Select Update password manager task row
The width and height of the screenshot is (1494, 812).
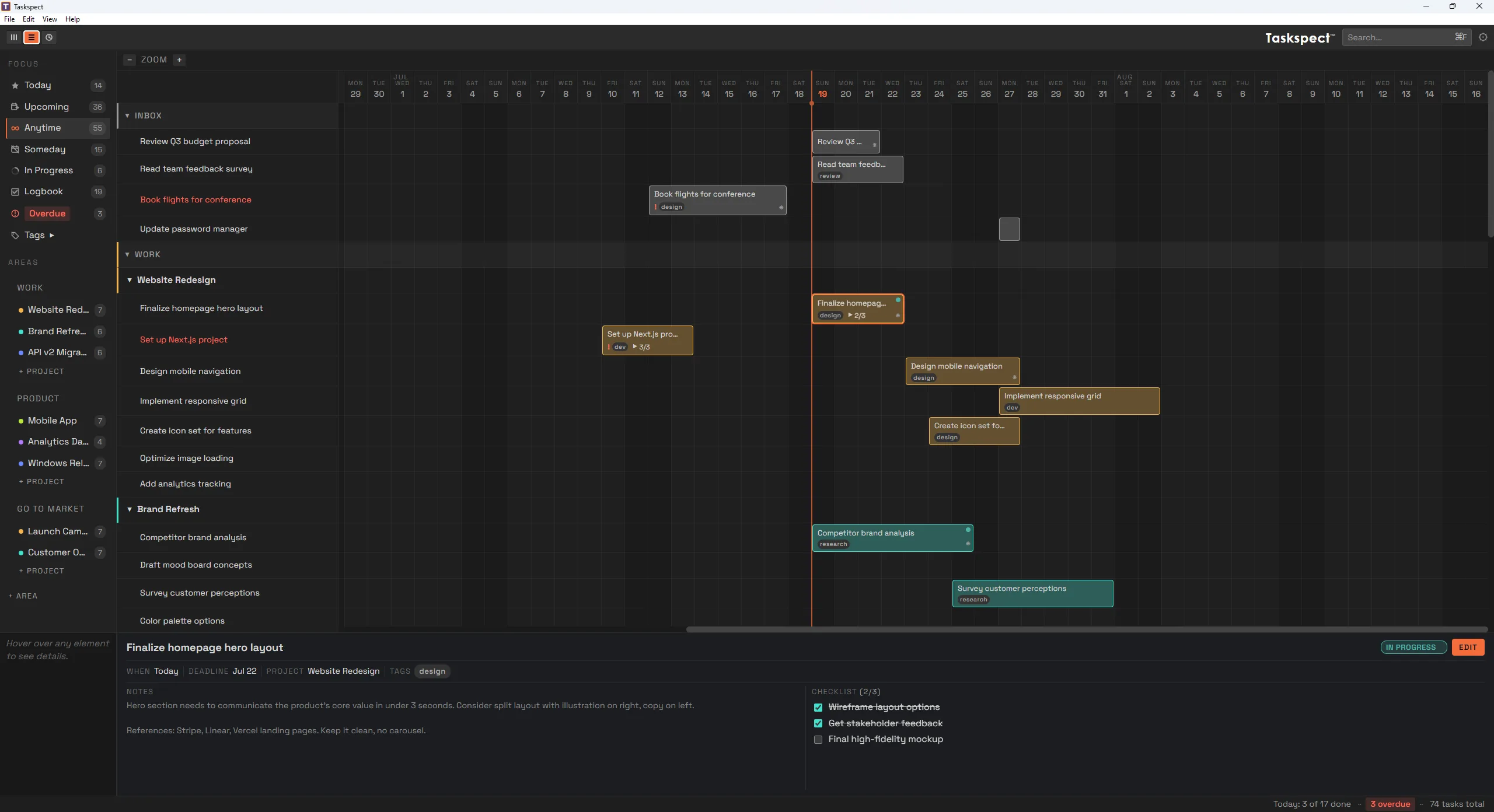click(228, 229)
